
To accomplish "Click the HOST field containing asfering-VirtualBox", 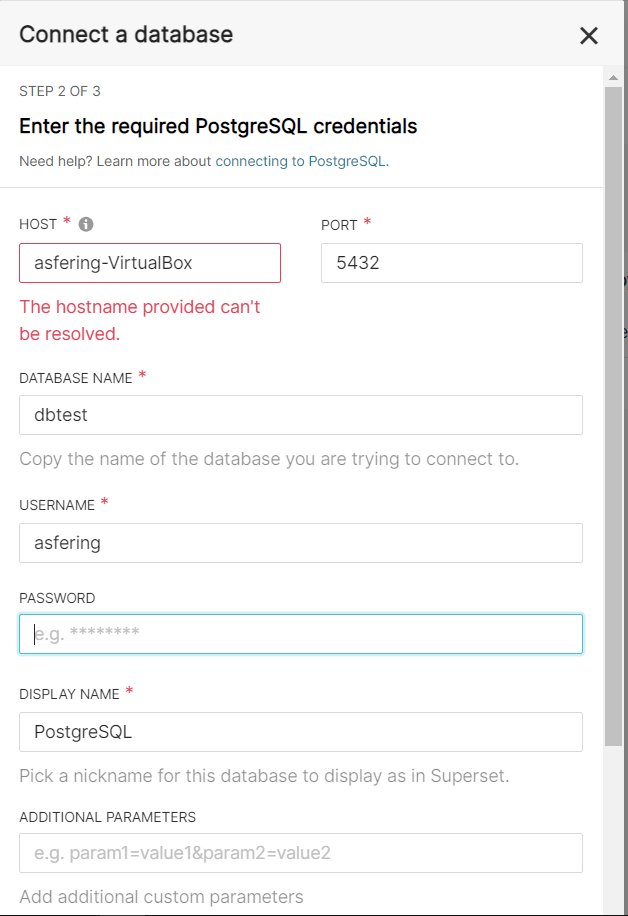I will coord(150,263).
